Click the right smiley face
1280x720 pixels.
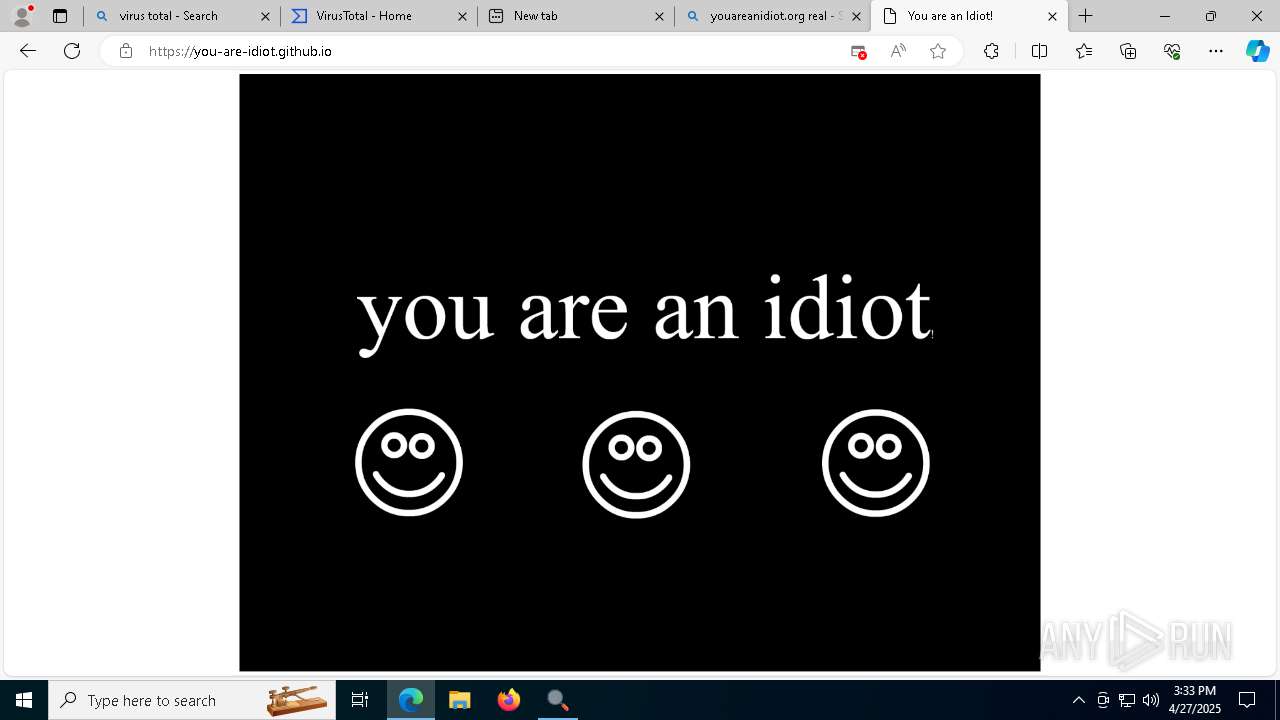876,463
